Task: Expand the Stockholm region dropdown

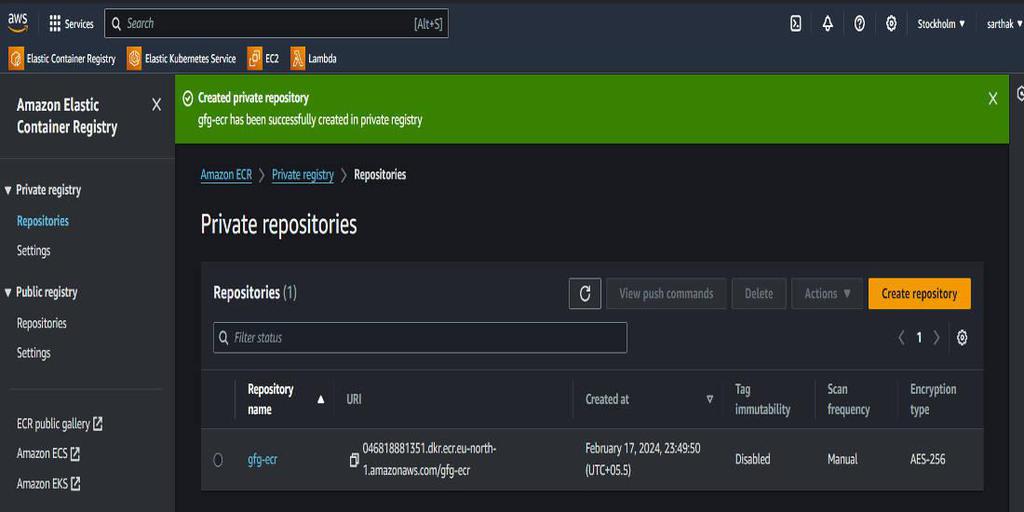Action: click(x=941, y=24)
